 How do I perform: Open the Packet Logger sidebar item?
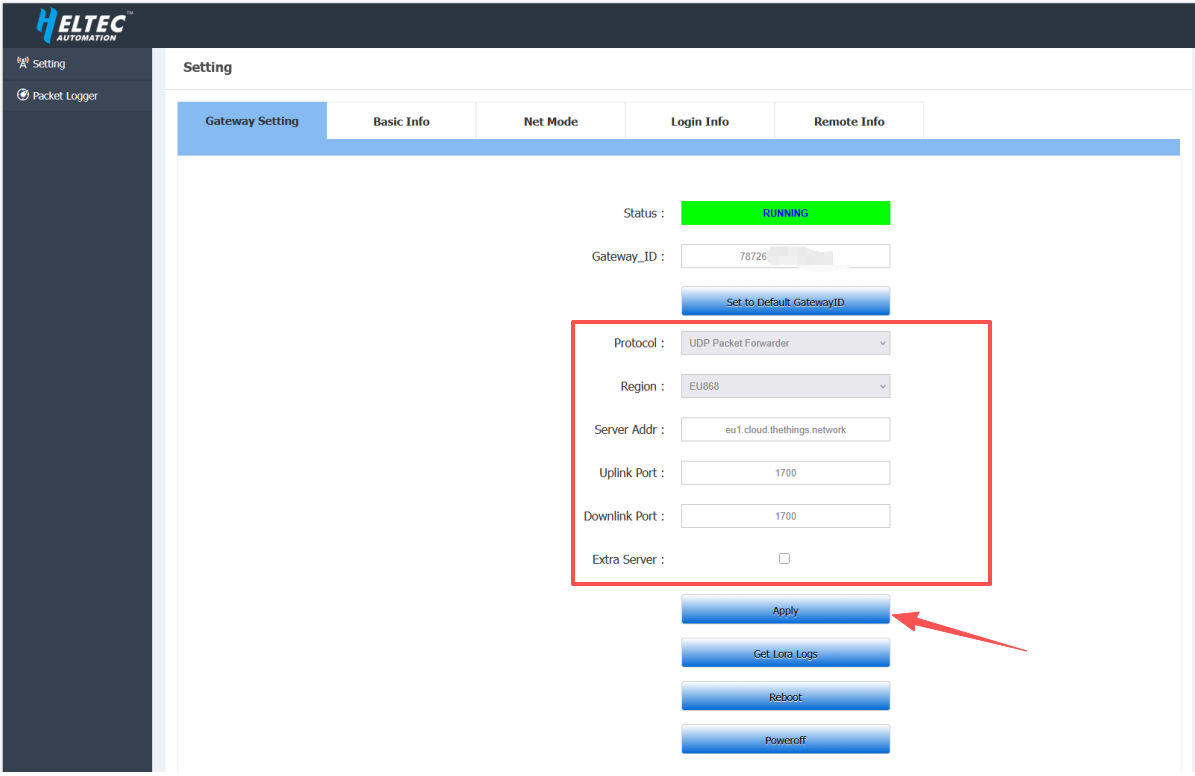[x=65, y=96]
